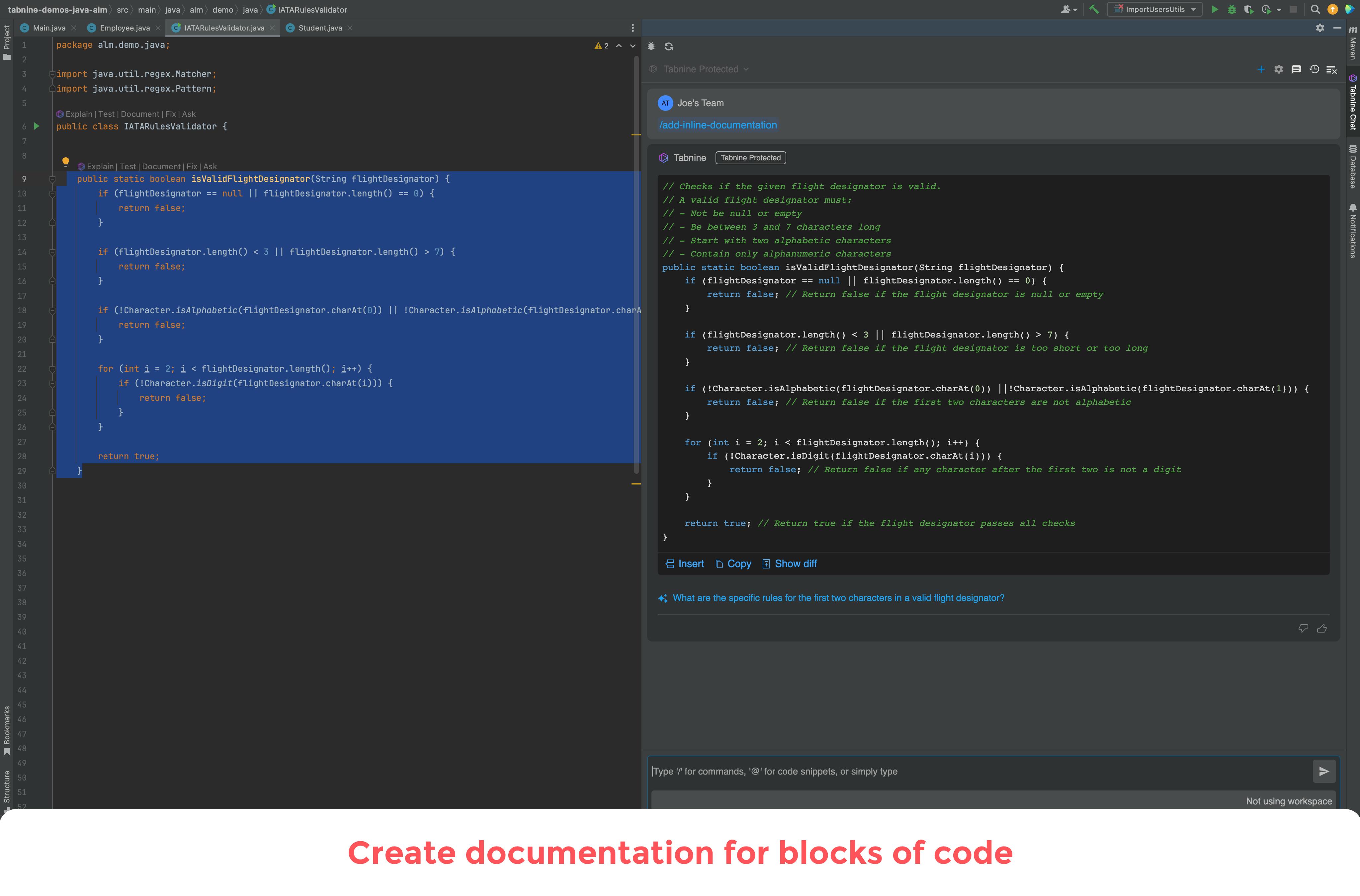Run with Coverage using the shield icon

pos(1249,9)
